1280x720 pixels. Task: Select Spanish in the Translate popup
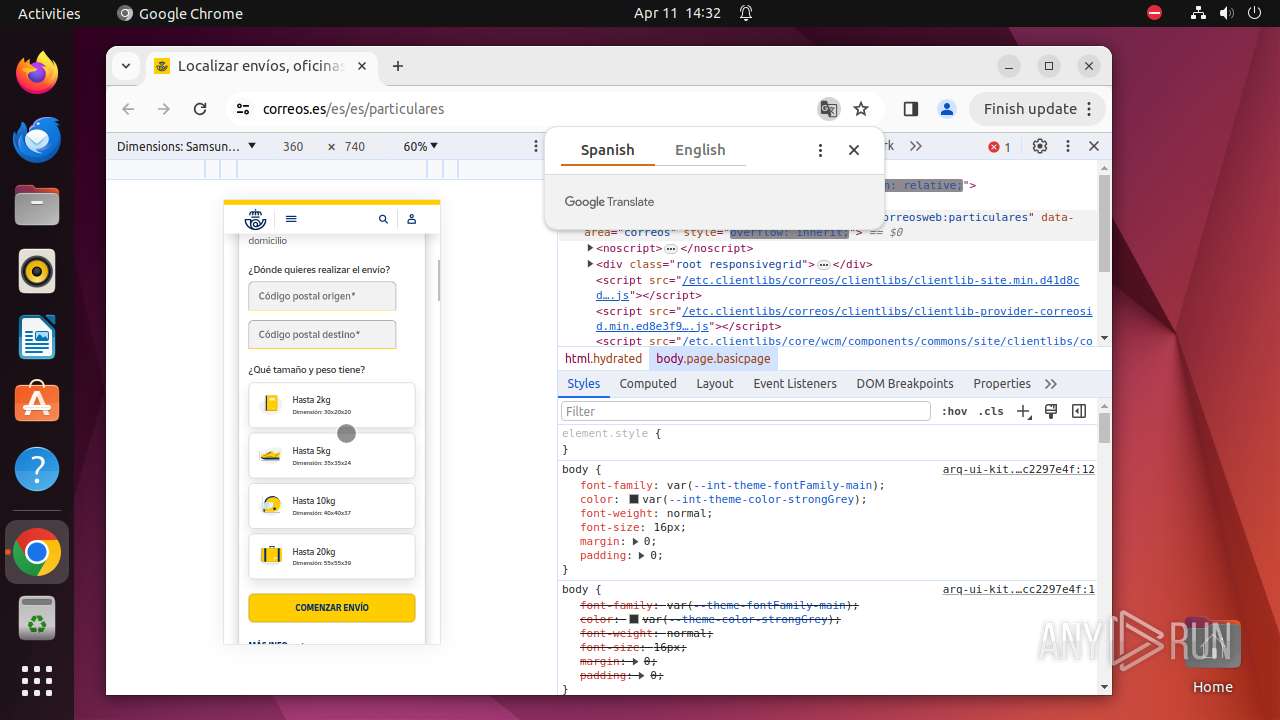point(607,150)
